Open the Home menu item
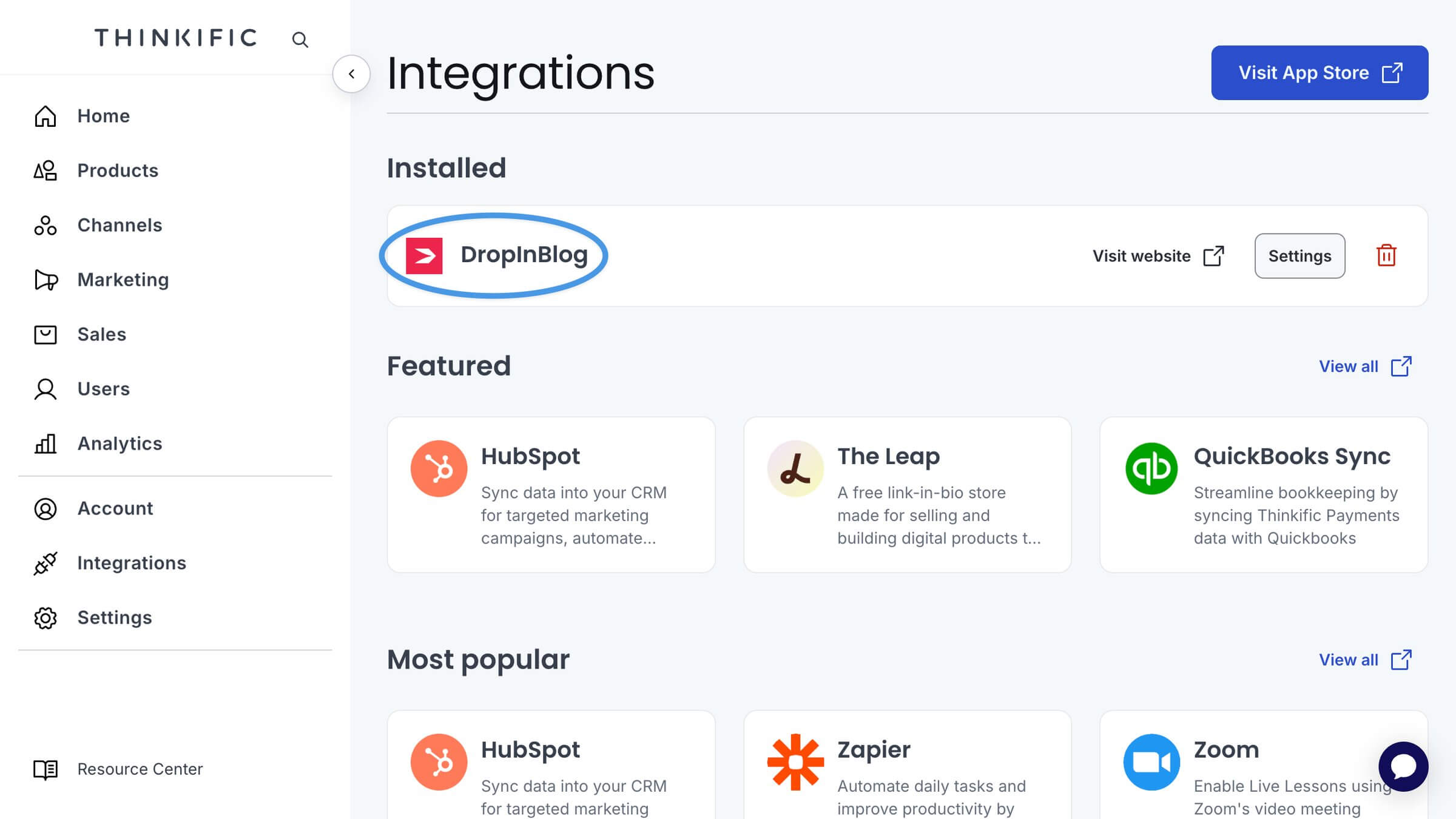 click(x=103, y=116)
